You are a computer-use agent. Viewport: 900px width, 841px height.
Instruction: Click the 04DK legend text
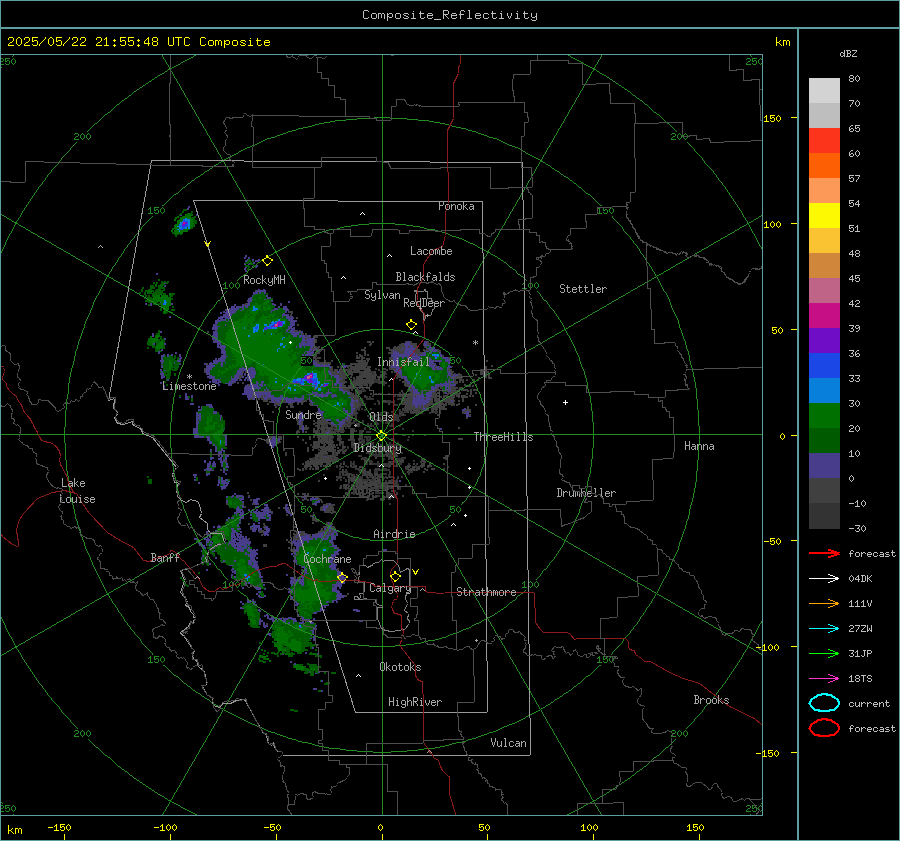click(860, 578)
